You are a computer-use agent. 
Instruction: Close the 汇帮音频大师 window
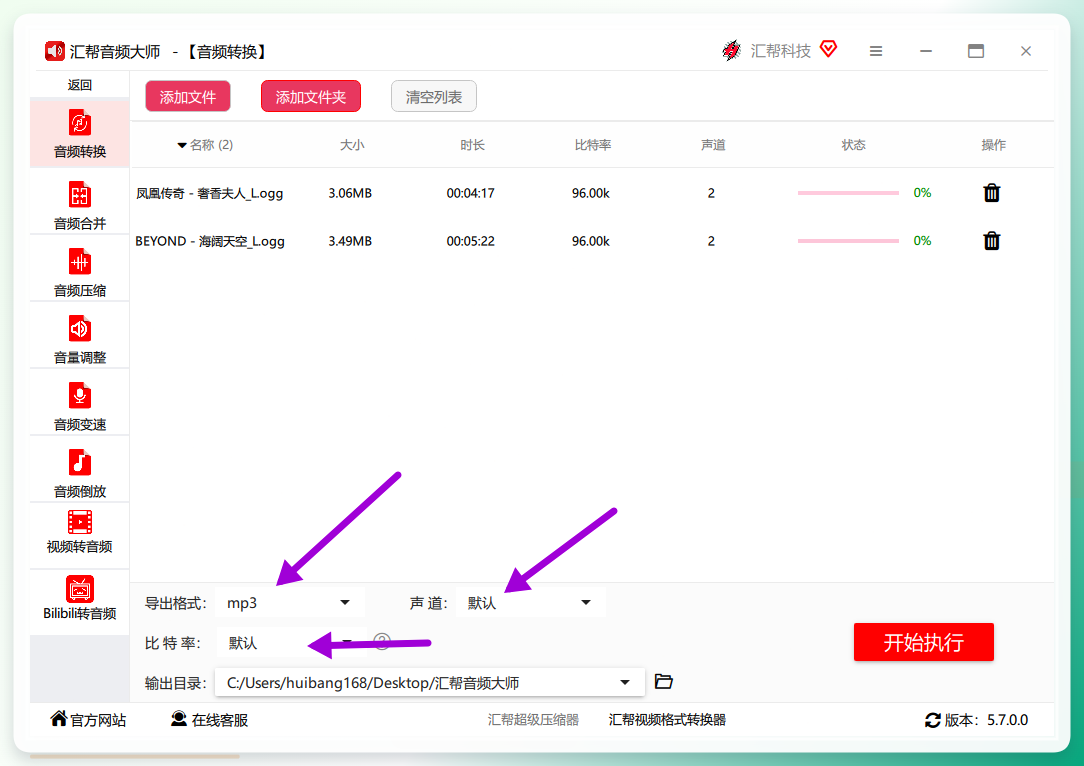tap(1026, 51)
